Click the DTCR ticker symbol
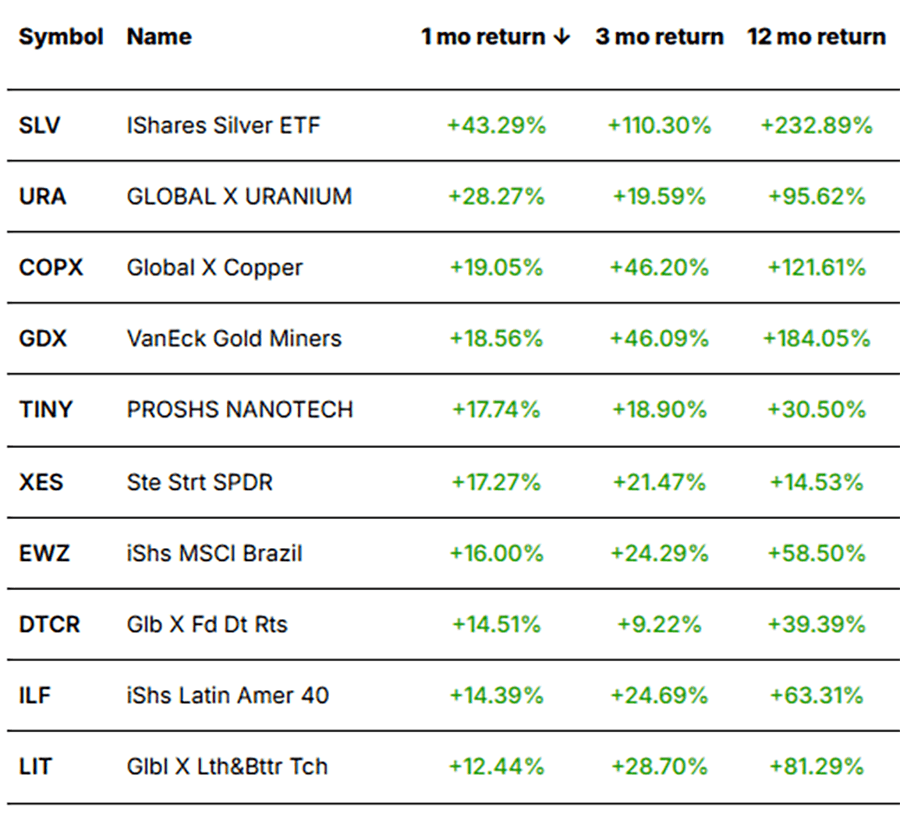 [x=49, y=625]
